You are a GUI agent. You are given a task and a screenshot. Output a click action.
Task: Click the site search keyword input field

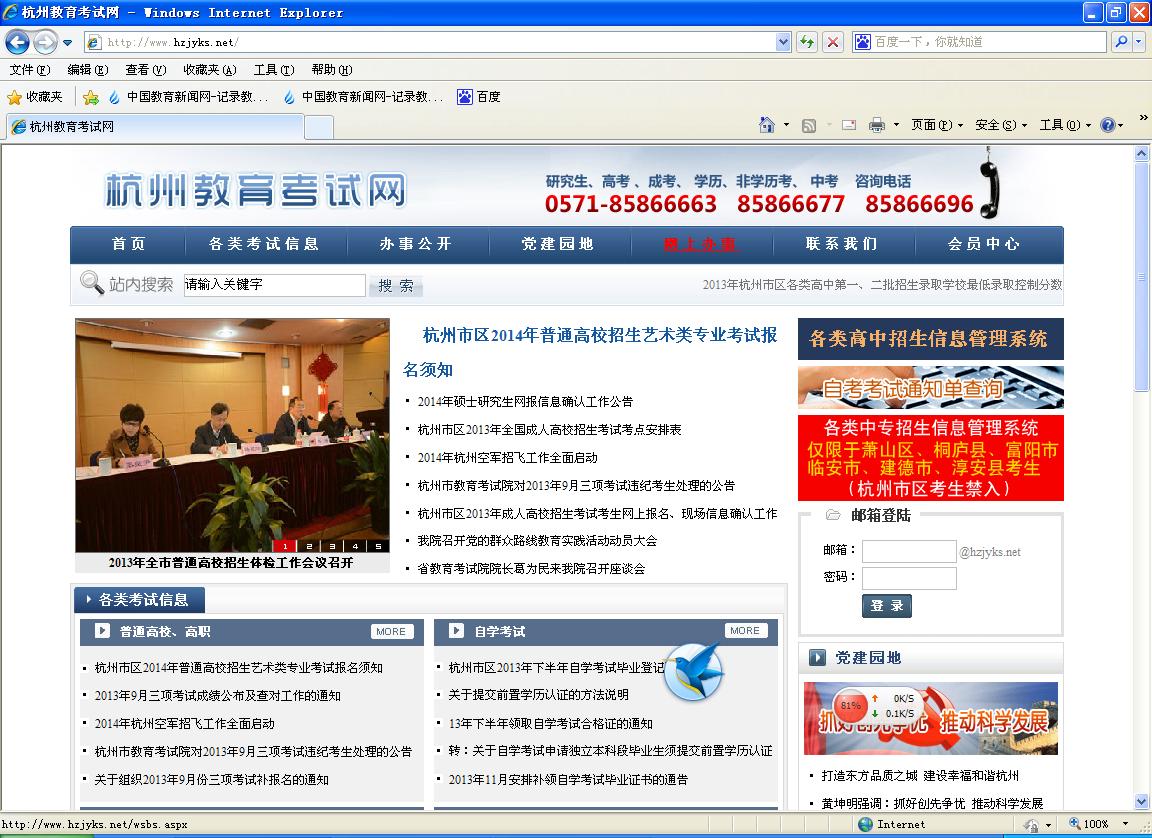(275, 285)
